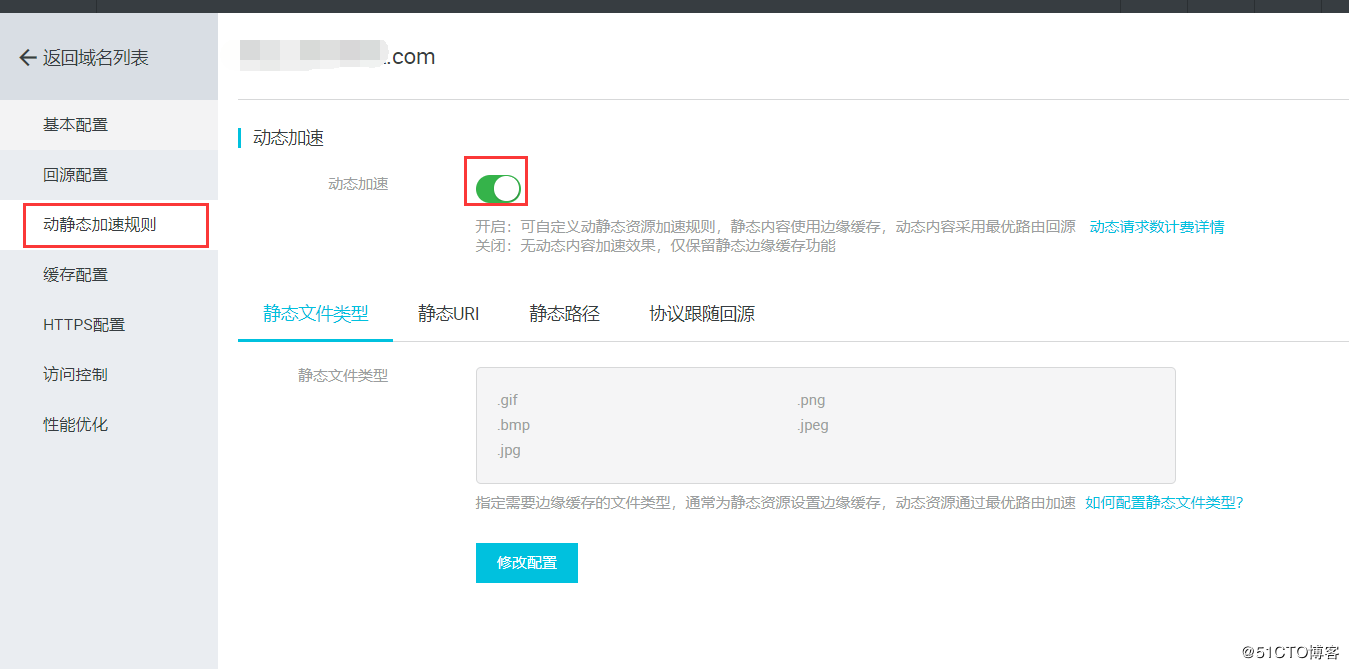Open the 如何配置静态文件类型 help link
The width and height of the screenshot is (1349, 669).
click(1160, 502)
